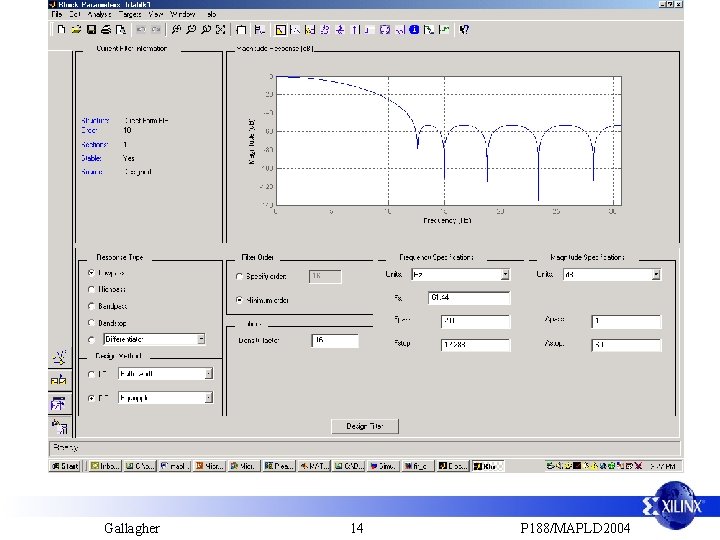Click the help question-mark toolbar icon
This screenshot has height=540, width=720.
coord(464,30)
